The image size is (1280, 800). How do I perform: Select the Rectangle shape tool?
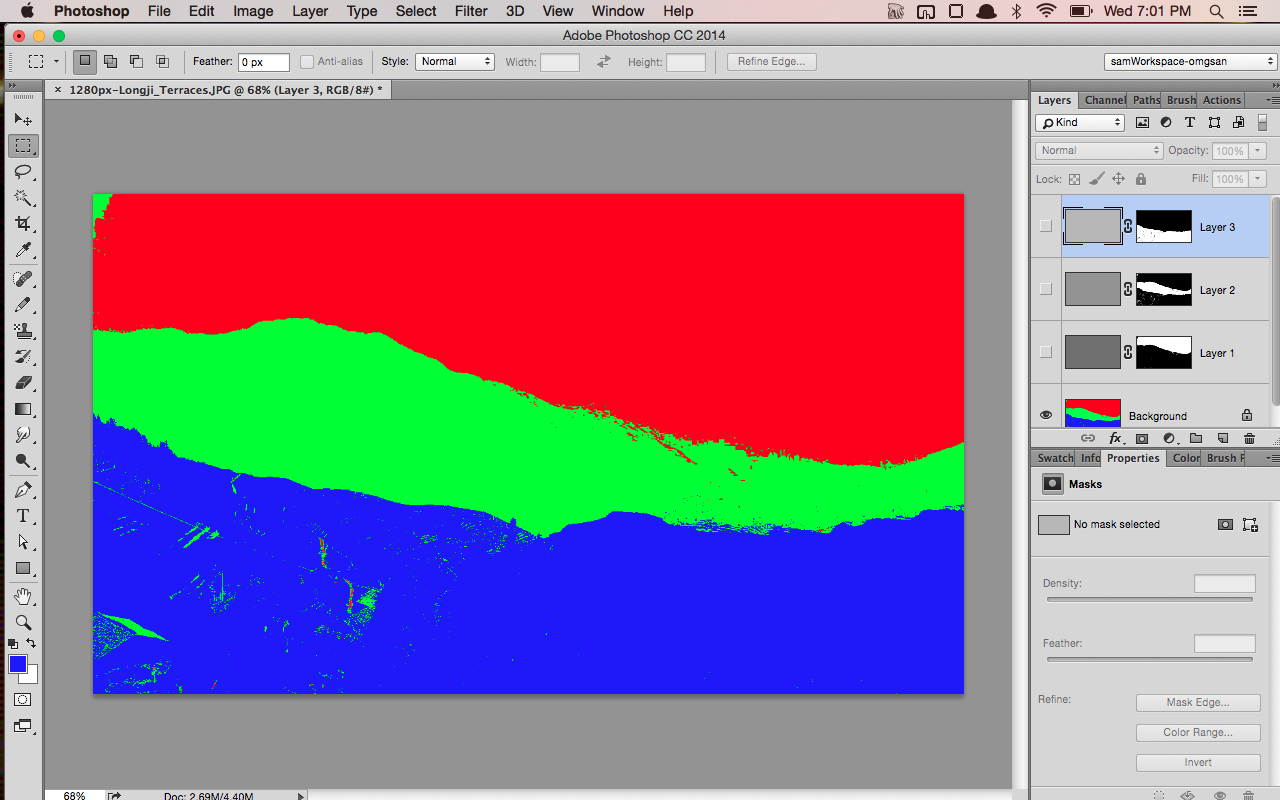point(23,568)
